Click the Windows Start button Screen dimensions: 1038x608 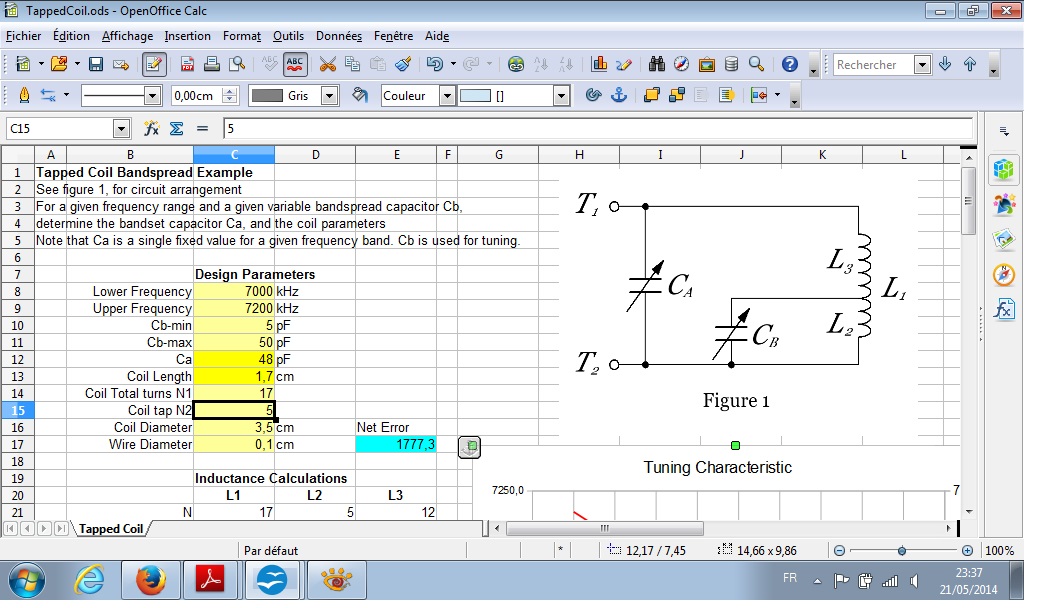(26, 581)
